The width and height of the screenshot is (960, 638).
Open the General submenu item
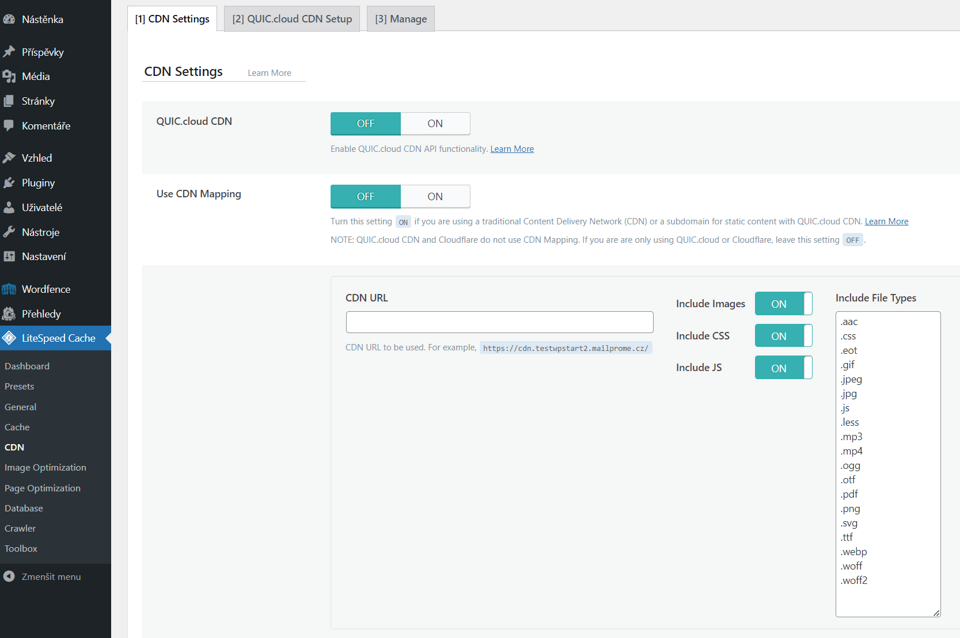(20, 407)
